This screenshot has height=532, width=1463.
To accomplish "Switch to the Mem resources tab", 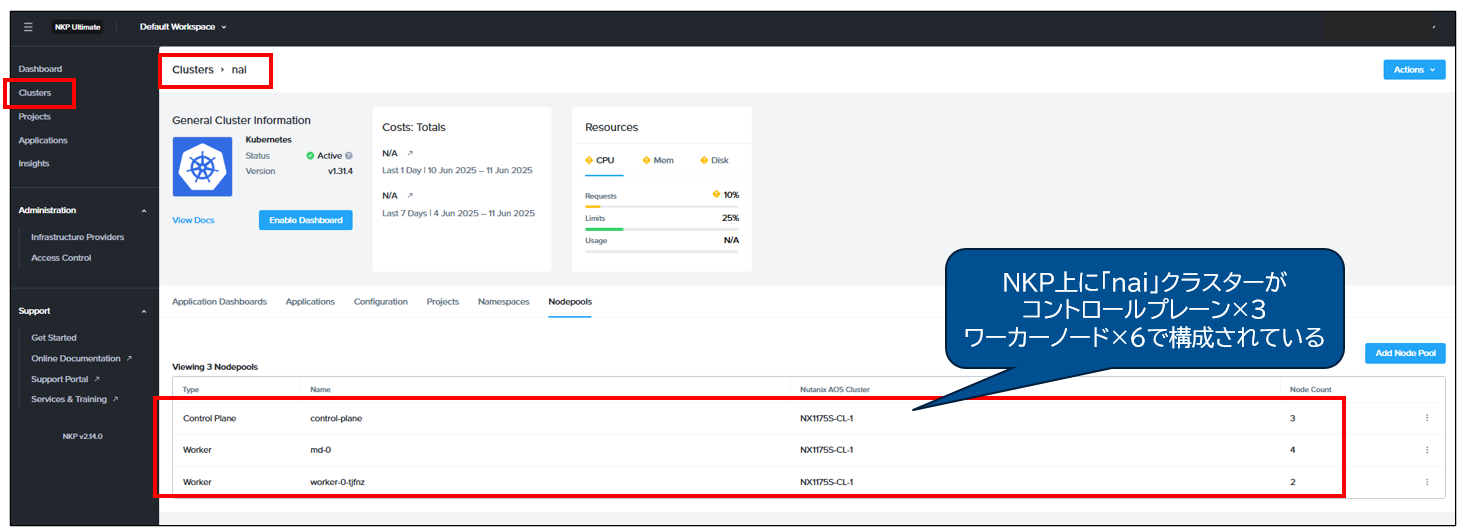I will [x=658, y=160].
